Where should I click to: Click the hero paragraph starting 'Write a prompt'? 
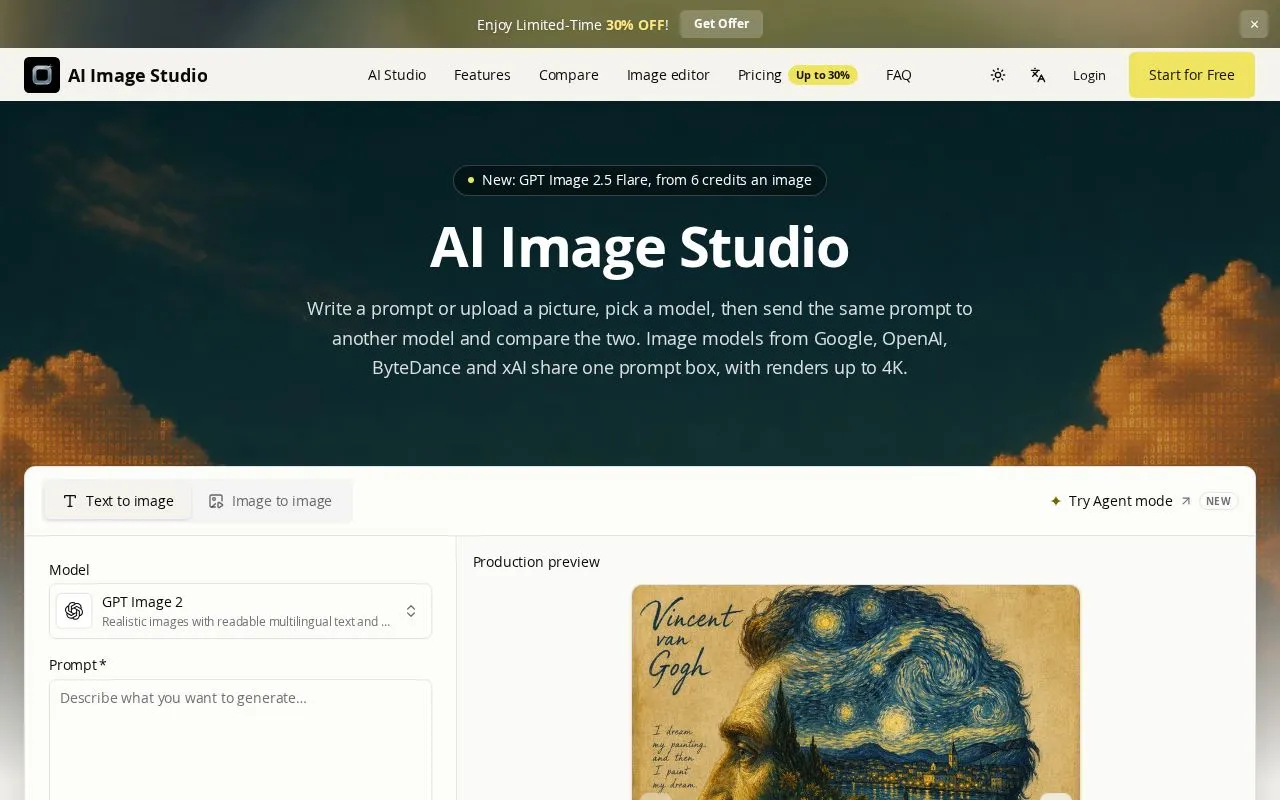[640, 338]
